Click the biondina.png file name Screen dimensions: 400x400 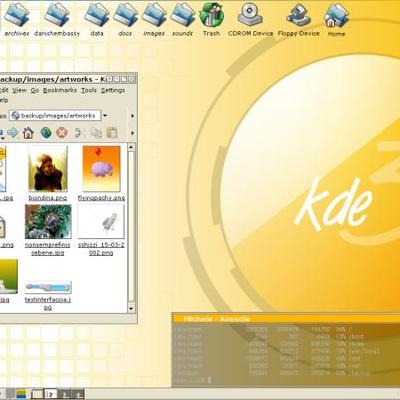pos(48,198)
